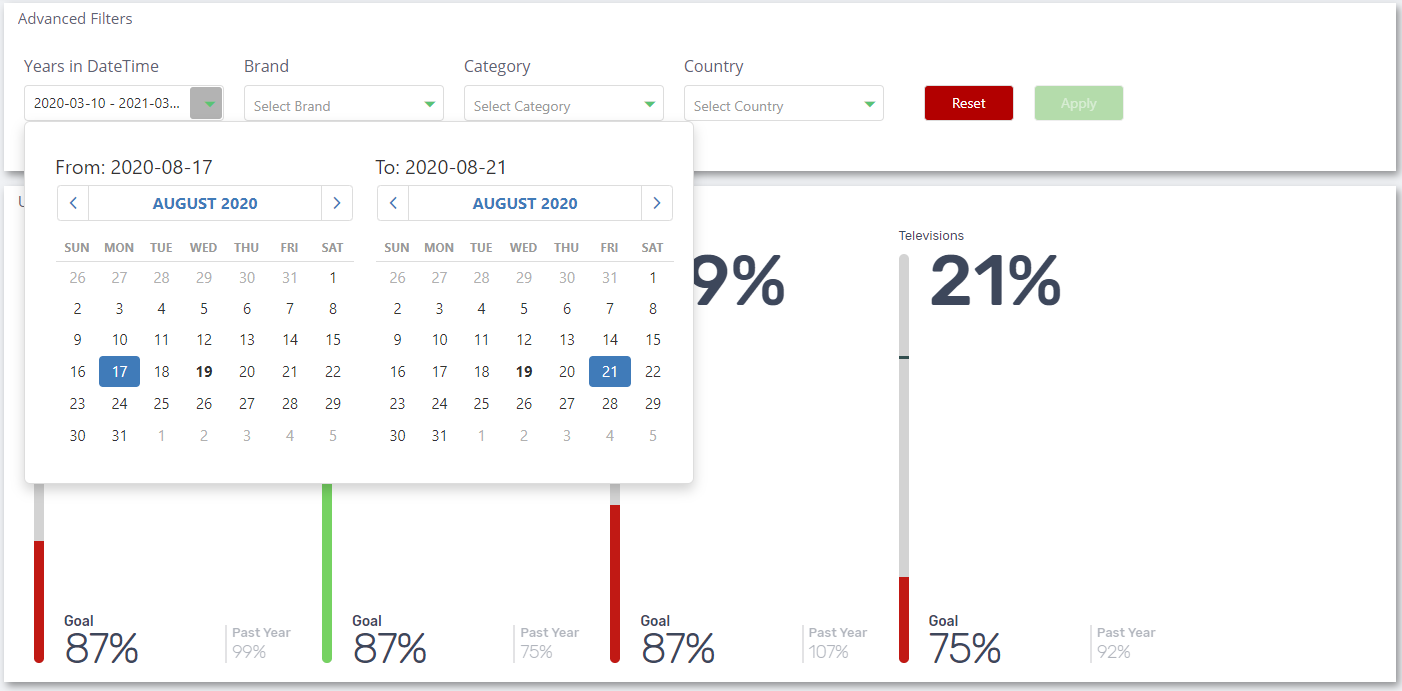Image resolution: width=1402 pixels, height=691 pixels.
Task: Click the Apply button
Action: (x=1078, y=103)
